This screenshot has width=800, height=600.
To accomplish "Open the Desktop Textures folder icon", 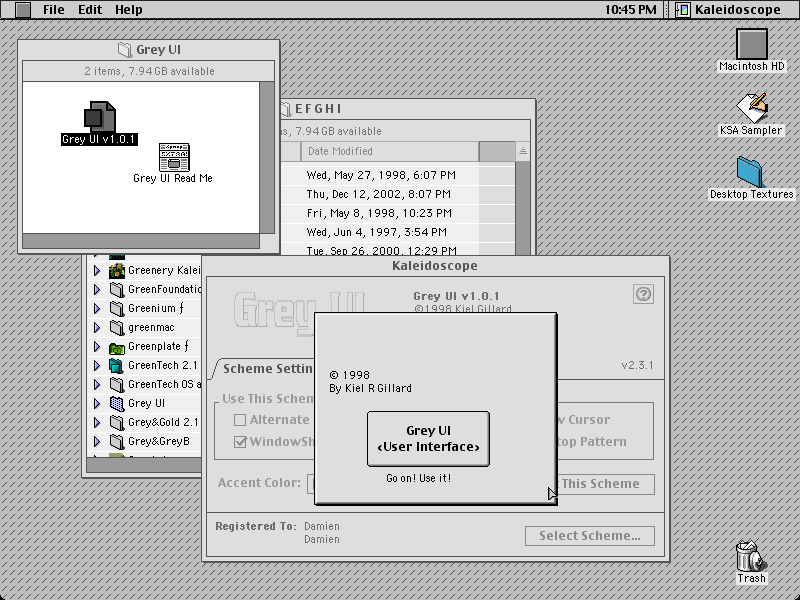I will 750,172.
